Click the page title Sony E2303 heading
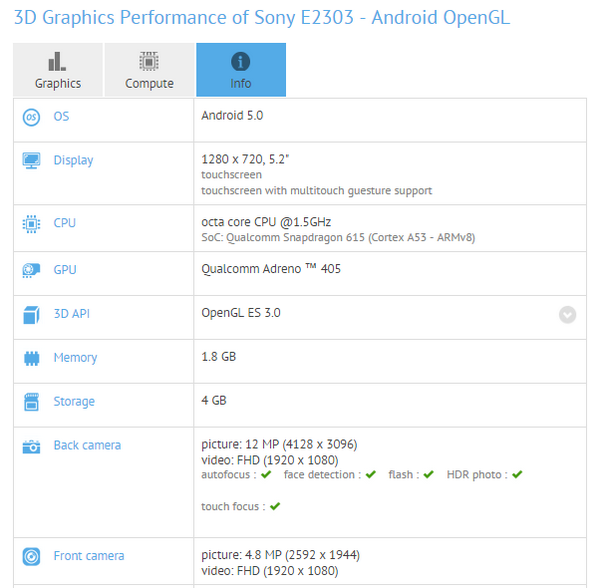Viewport: 600px width, 588px height. pos(262,18)
